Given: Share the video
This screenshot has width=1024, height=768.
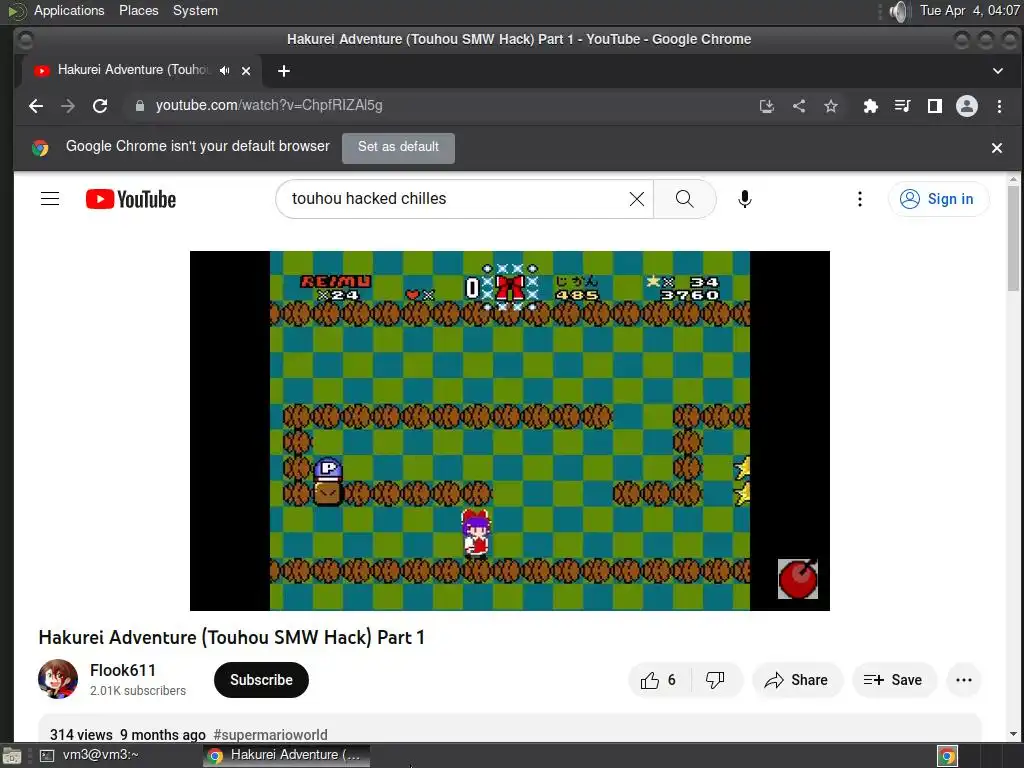Looking at the screenshot, I should pos(797,680).
